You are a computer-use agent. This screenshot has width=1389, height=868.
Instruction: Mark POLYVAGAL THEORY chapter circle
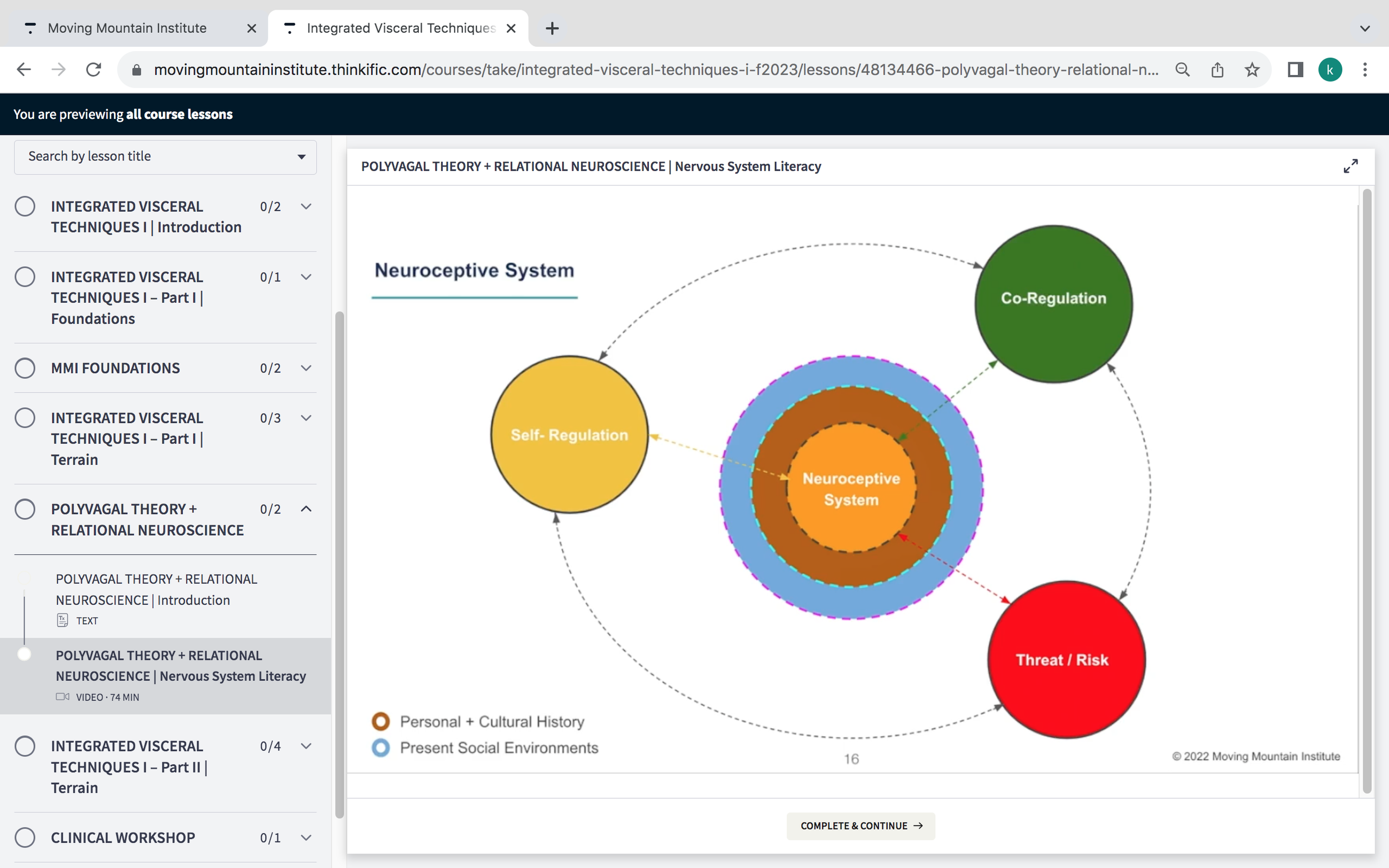click(x=24, y=509)
